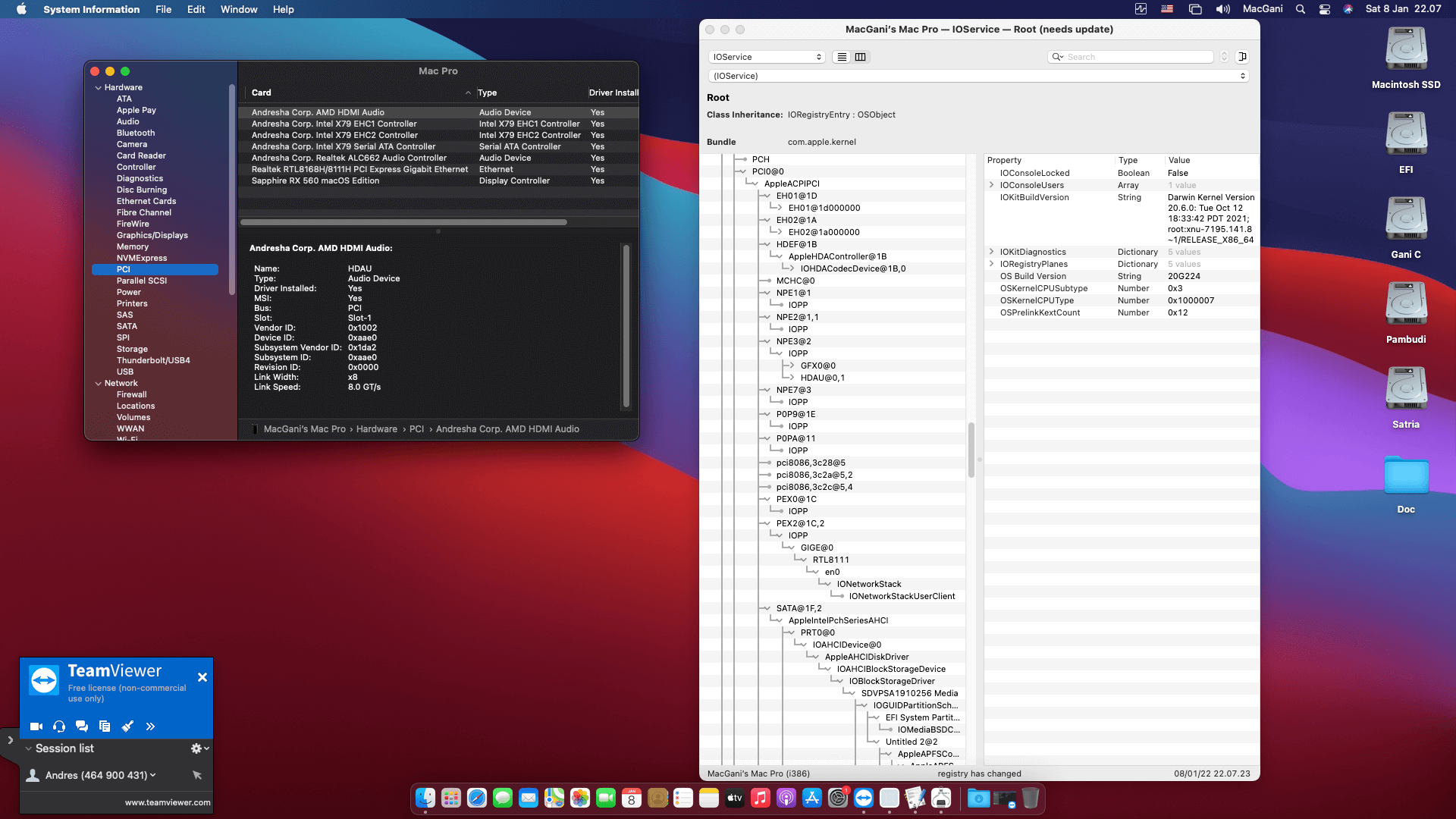Start a video call in TeamViewer panel
Screen dimensions: 1456x819
[x=36, y=726]
